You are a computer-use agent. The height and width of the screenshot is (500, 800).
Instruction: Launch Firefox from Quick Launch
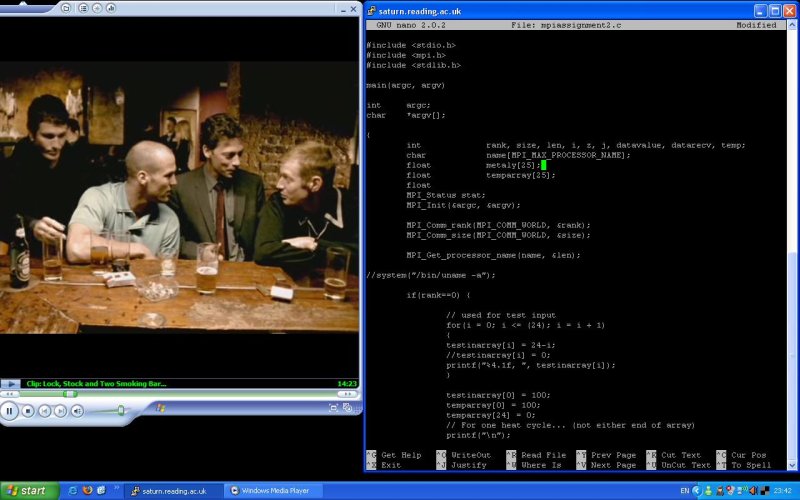(87, 490)
